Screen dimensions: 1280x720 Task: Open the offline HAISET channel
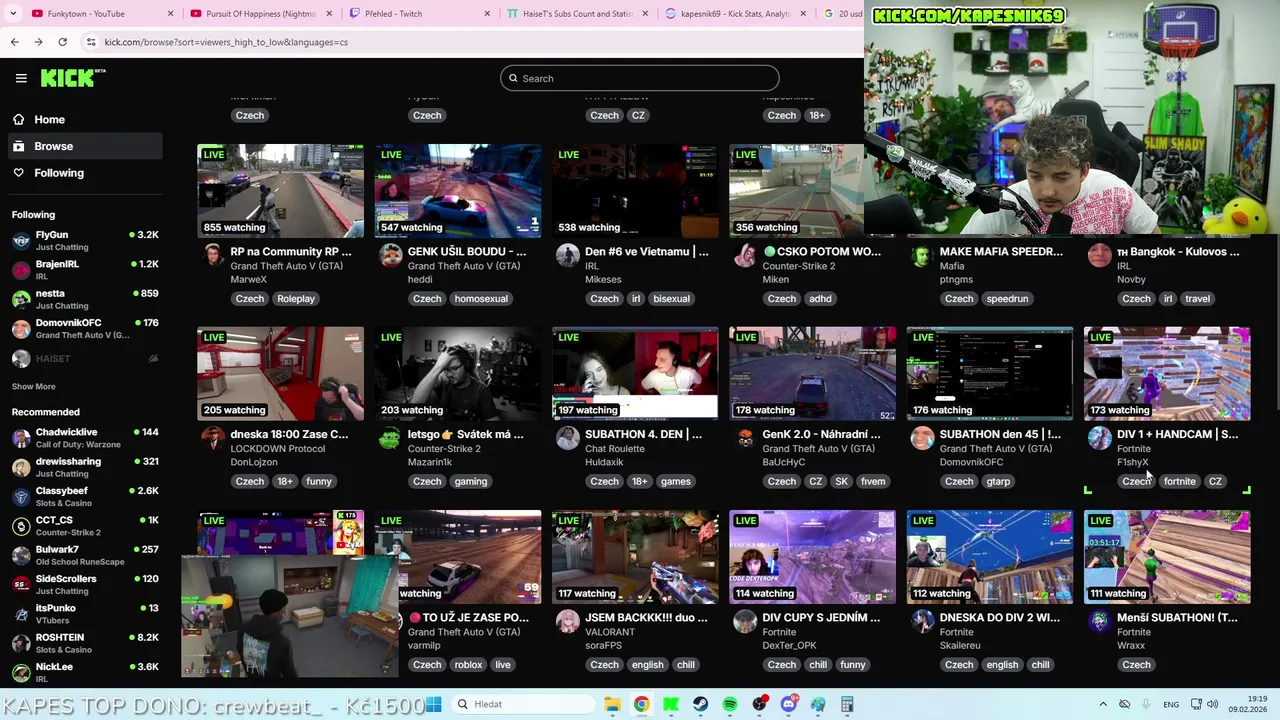85,358
